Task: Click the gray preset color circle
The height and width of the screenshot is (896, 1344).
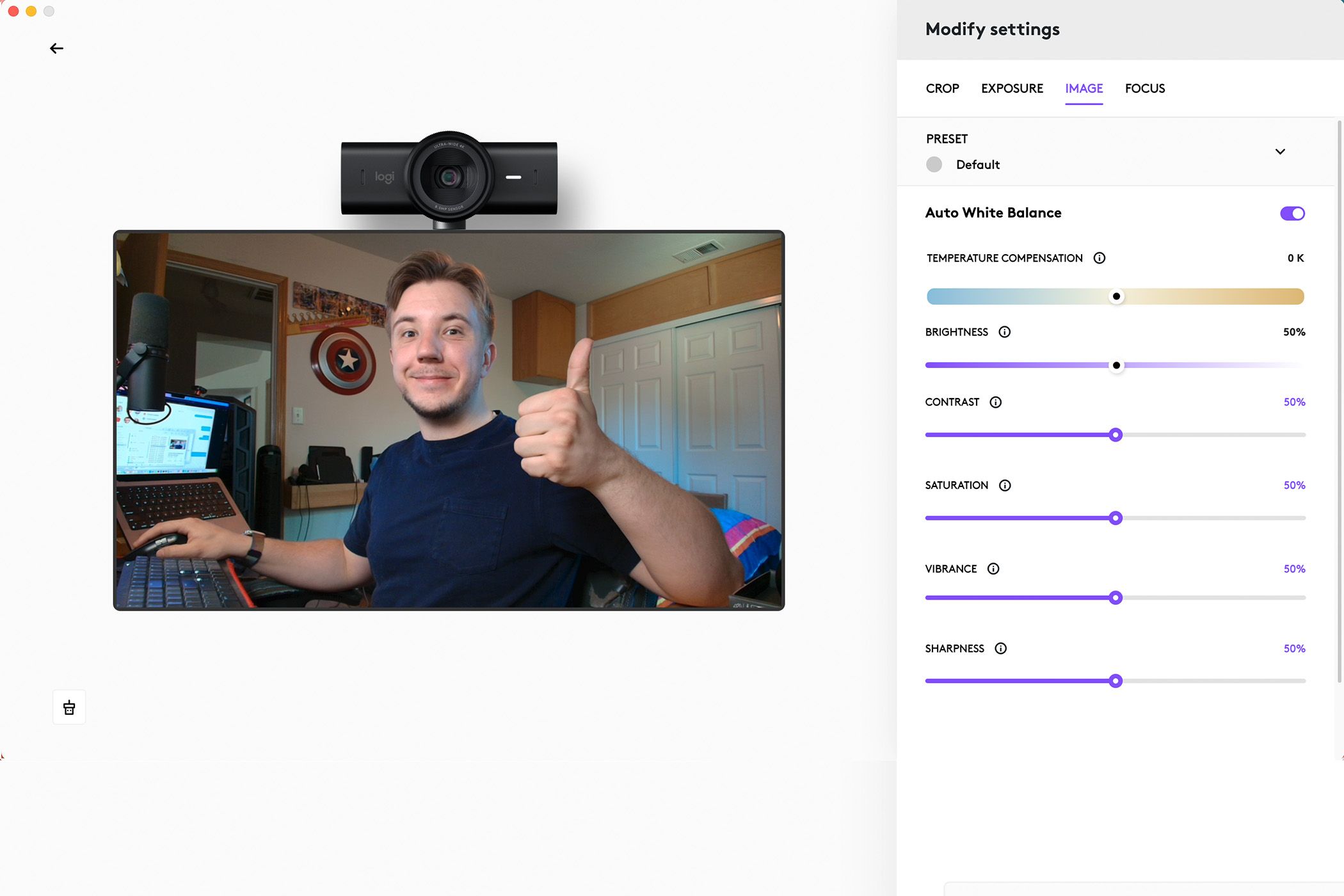Action: 934,164
